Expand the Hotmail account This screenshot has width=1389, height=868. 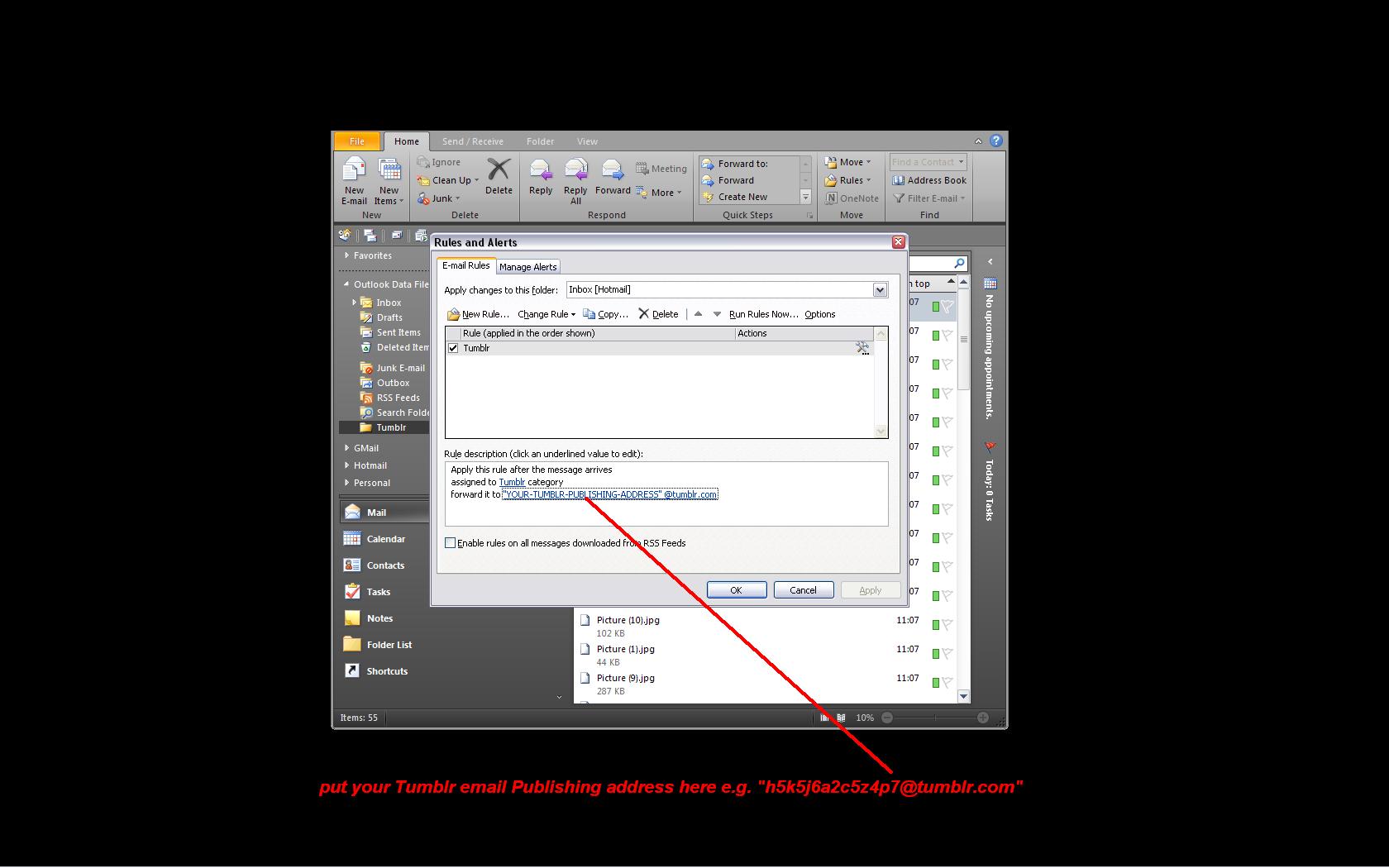347,465
